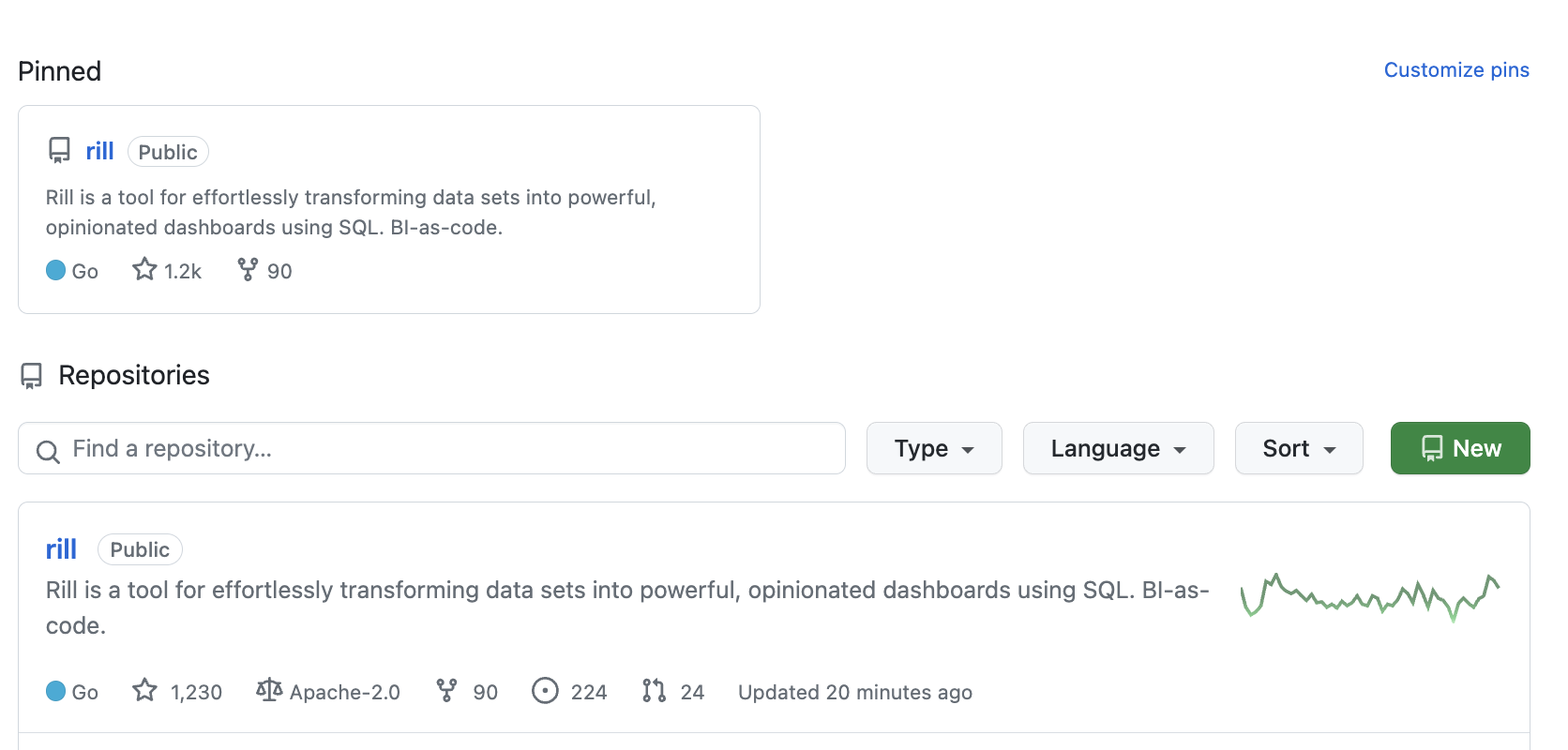Viewport: 1568px width, 750px height.
Task: Open the Language filter dropdown
Action: (1118, 448)
